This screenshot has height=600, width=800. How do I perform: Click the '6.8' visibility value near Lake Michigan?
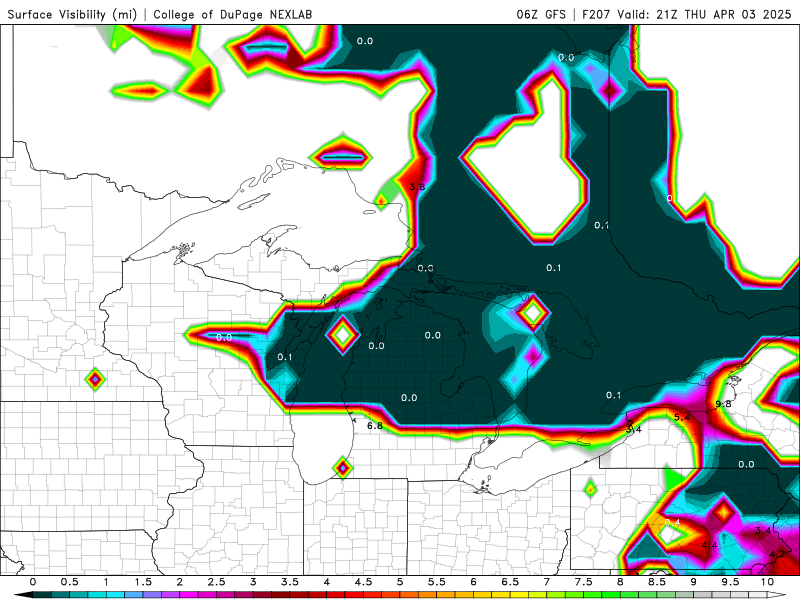click(x=374, y=426)
